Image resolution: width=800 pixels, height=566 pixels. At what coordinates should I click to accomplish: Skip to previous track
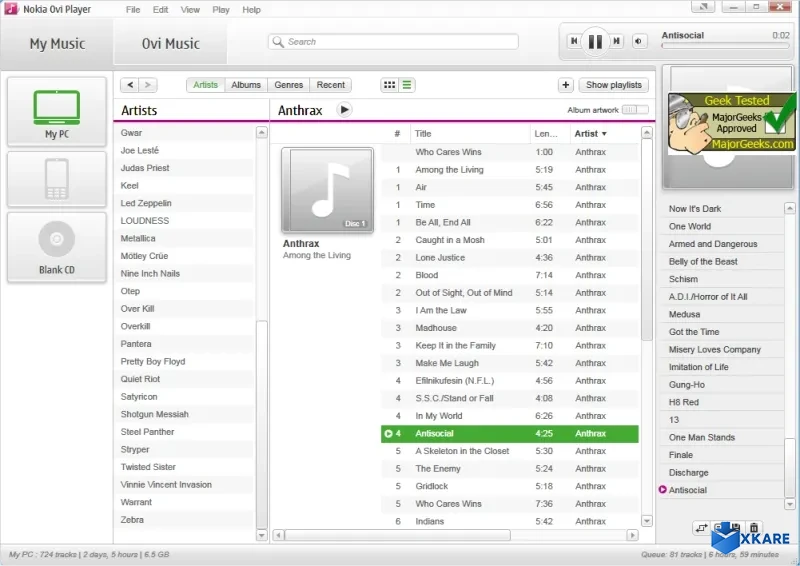(x=574, y=41)
